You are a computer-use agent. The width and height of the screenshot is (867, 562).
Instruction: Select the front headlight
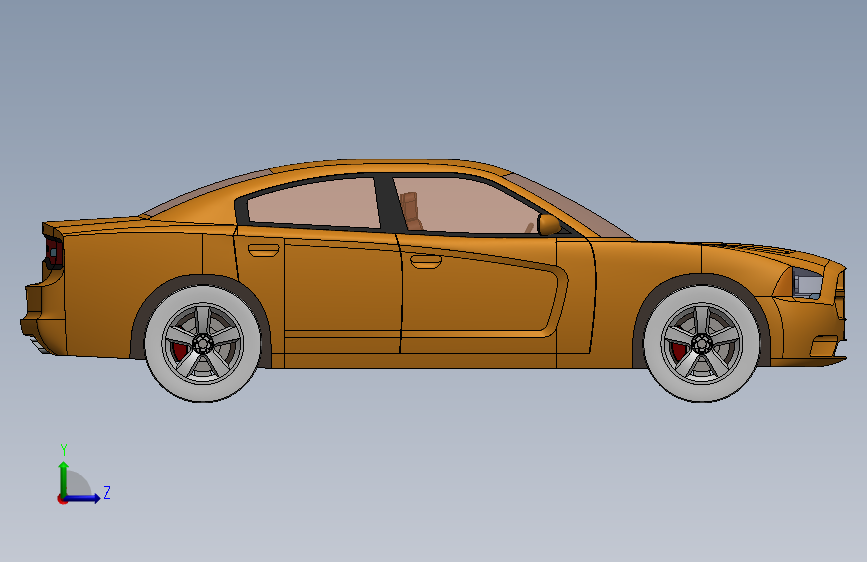click(807, 283)
